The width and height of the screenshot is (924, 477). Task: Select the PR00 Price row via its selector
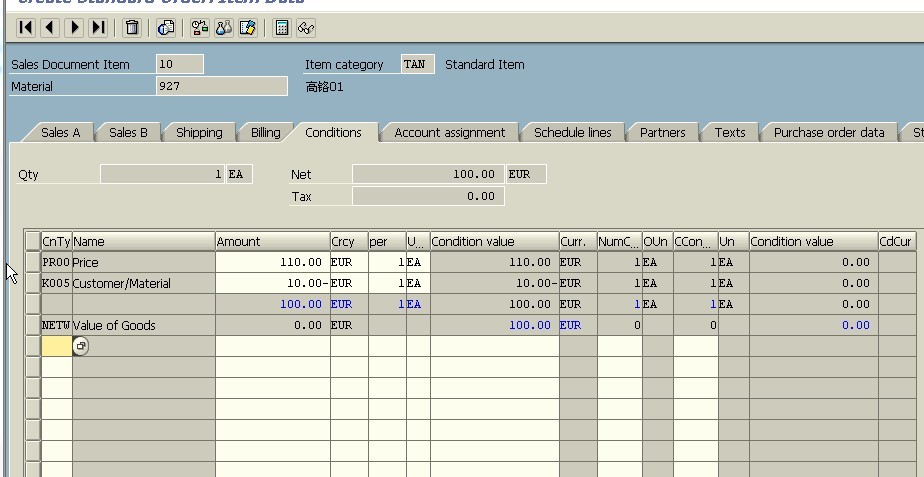[33, 262]
